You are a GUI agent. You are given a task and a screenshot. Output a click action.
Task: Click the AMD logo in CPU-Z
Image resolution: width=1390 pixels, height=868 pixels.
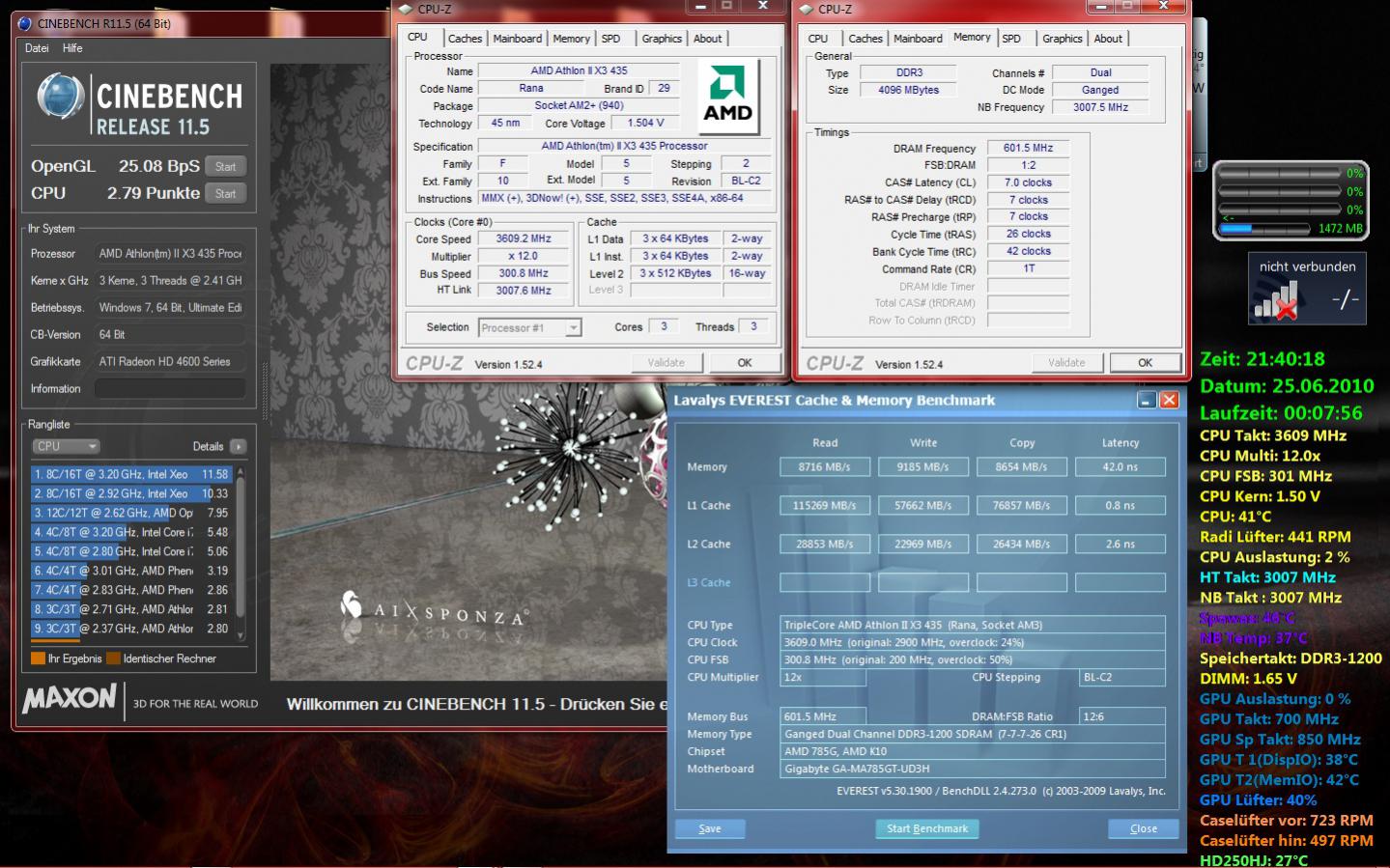pyautogui.click(x=727, y=96)
